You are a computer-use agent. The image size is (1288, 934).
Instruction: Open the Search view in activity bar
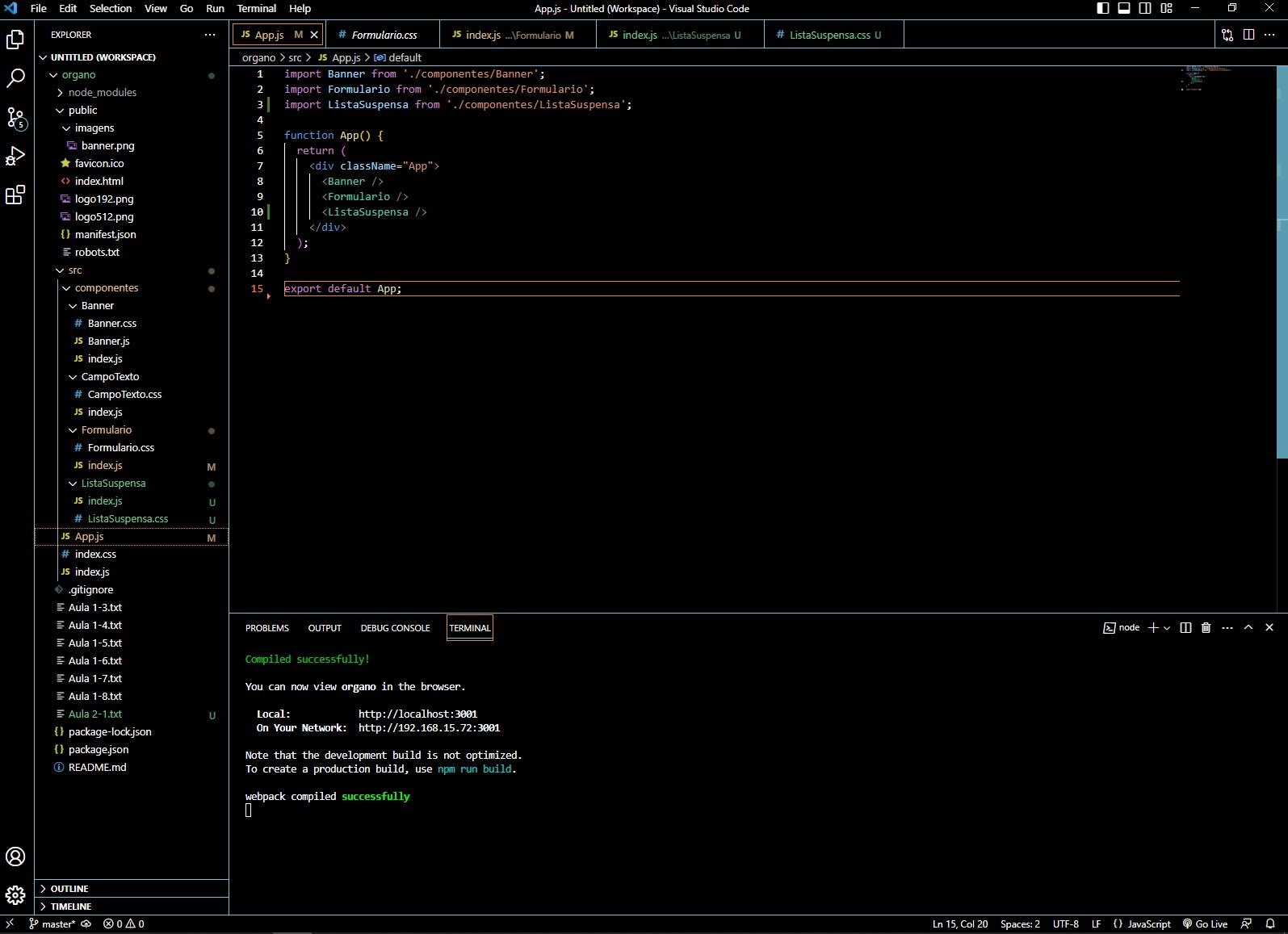[15, 78]
